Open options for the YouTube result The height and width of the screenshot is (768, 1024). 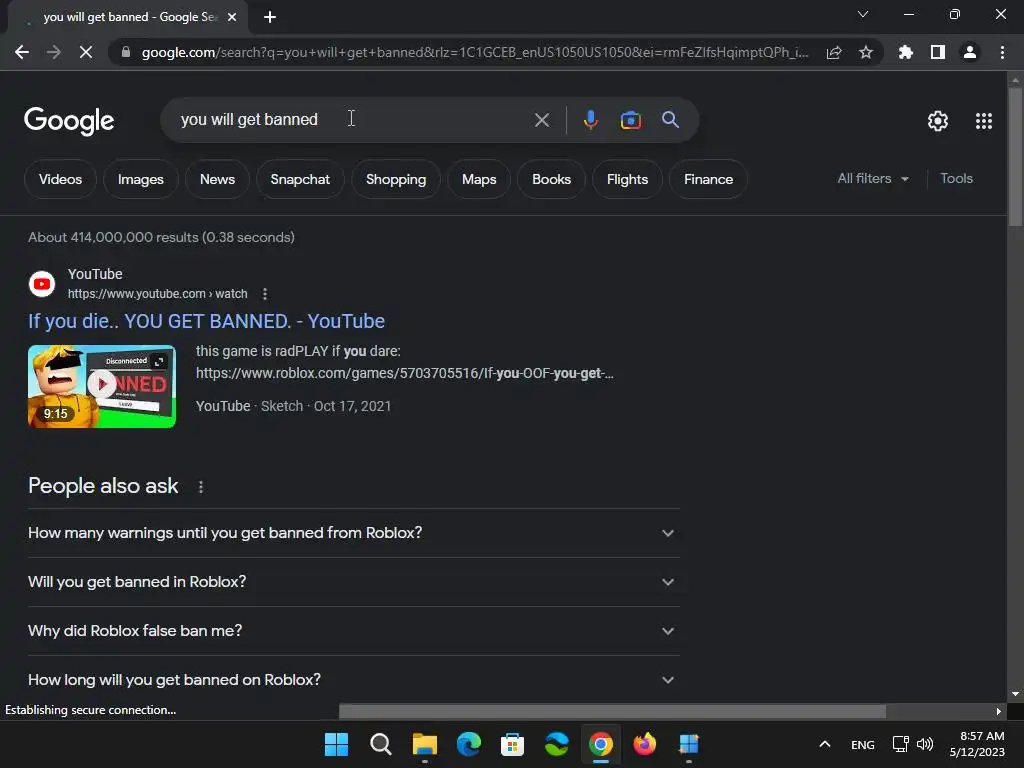pyautogui.click(x=264, y=294)
